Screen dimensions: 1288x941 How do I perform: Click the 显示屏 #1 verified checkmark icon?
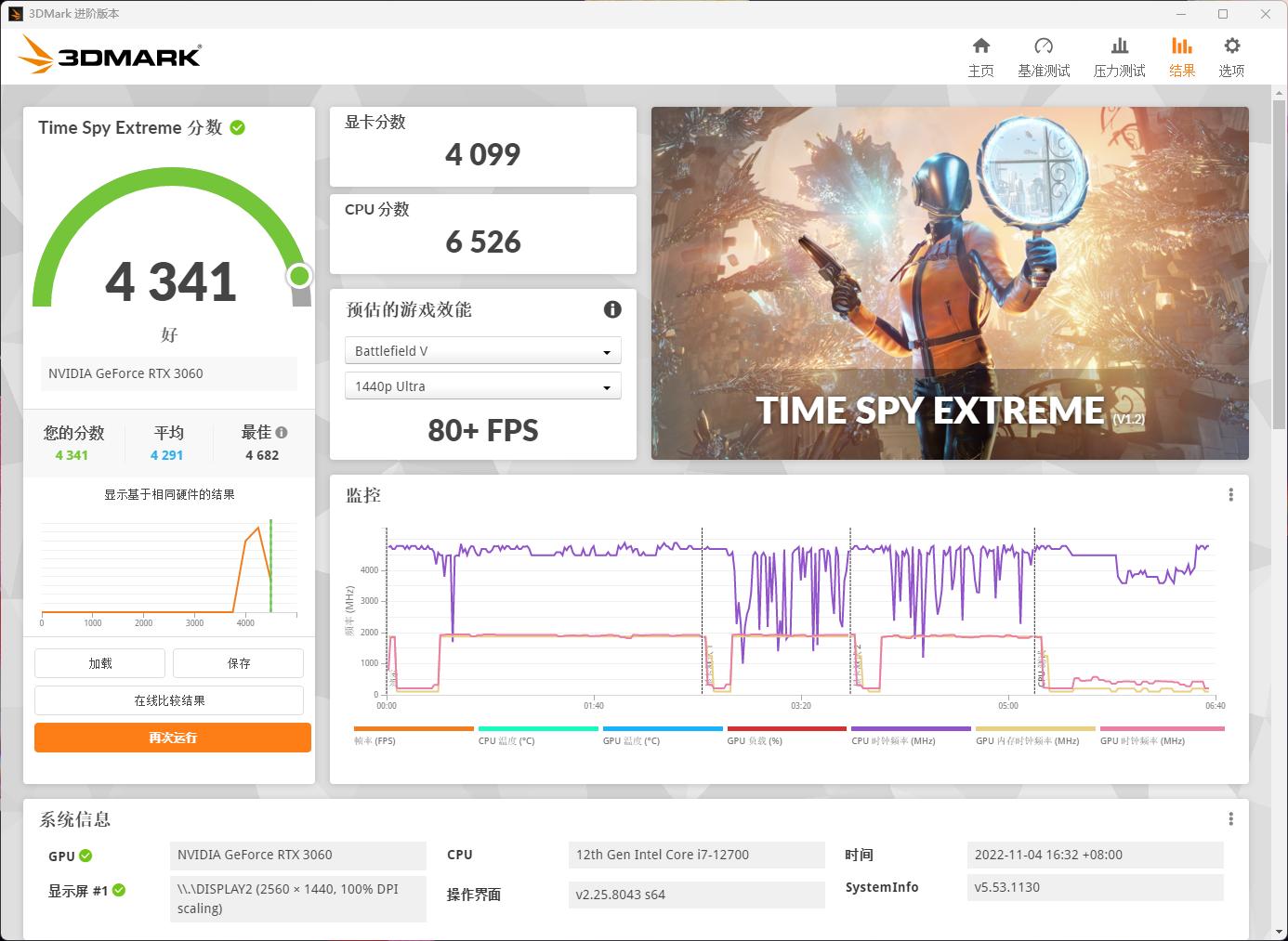[118, 889]
